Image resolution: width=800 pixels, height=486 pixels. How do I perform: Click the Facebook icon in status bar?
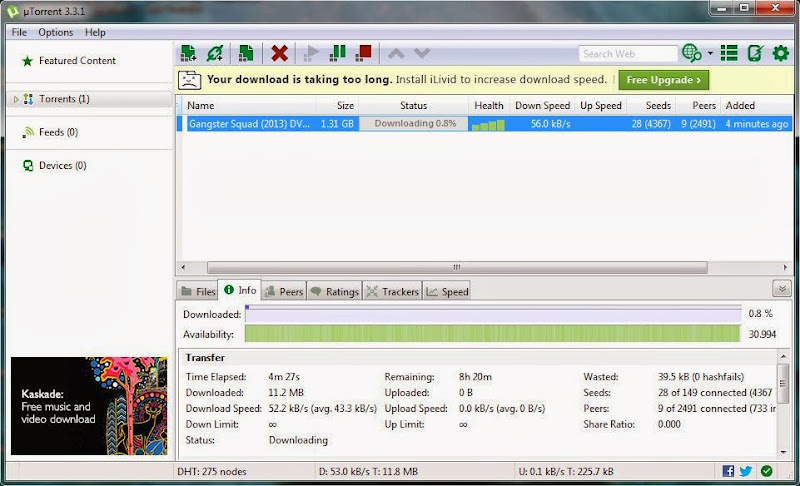point(729,471)
